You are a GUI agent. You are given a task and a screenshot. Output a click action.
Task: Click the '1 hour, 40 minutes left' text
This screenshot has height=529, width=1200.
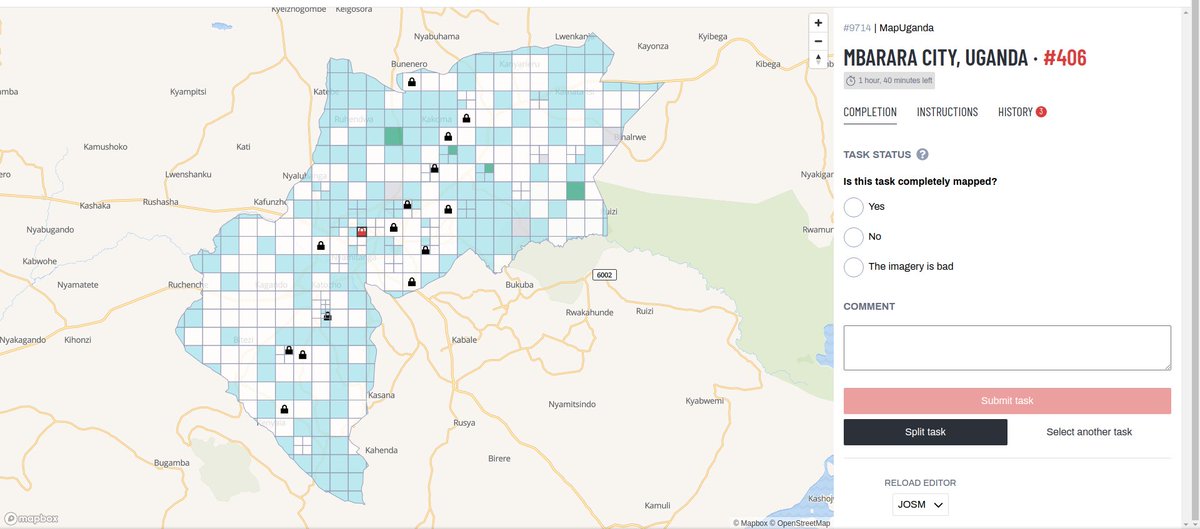coord(896,80)
